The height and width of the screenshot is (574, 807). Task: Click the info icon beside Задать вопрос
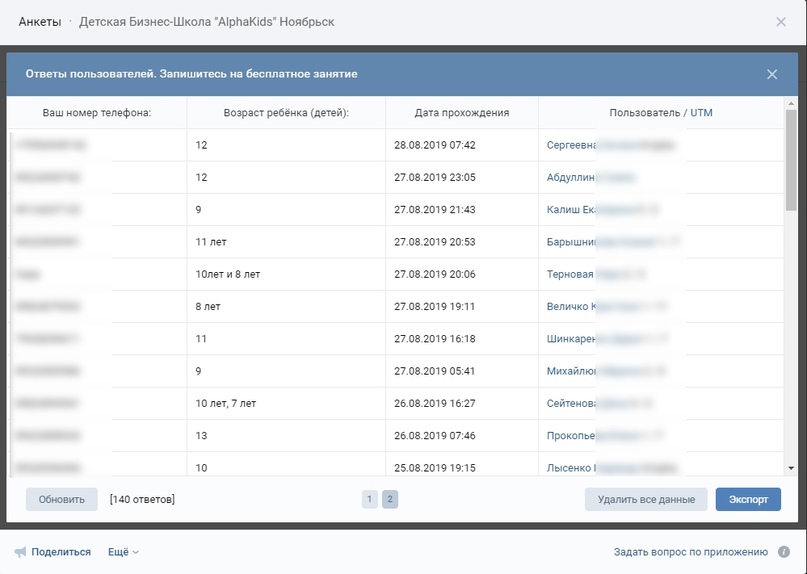click(x=784, y=552)
